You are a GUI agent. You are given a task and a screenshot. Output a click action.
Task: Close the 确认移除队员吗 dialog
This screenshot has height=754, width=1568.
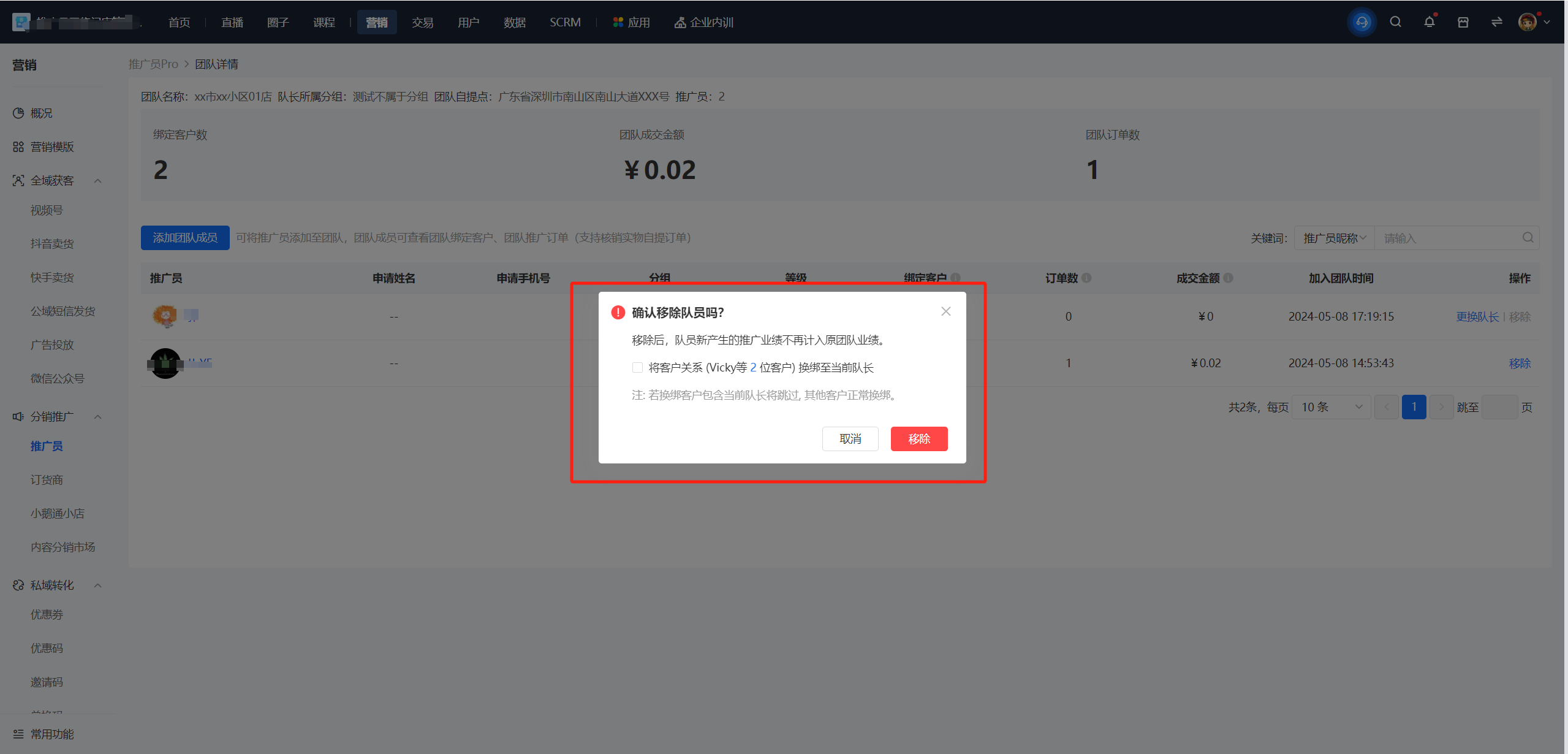946,311
